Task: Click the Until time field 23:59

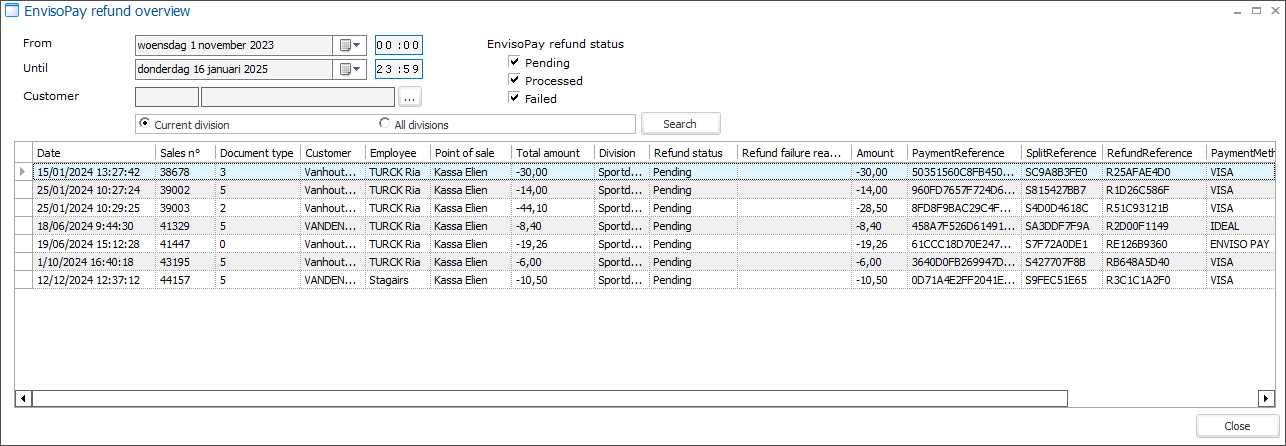Action: click(x=398, y=69)
